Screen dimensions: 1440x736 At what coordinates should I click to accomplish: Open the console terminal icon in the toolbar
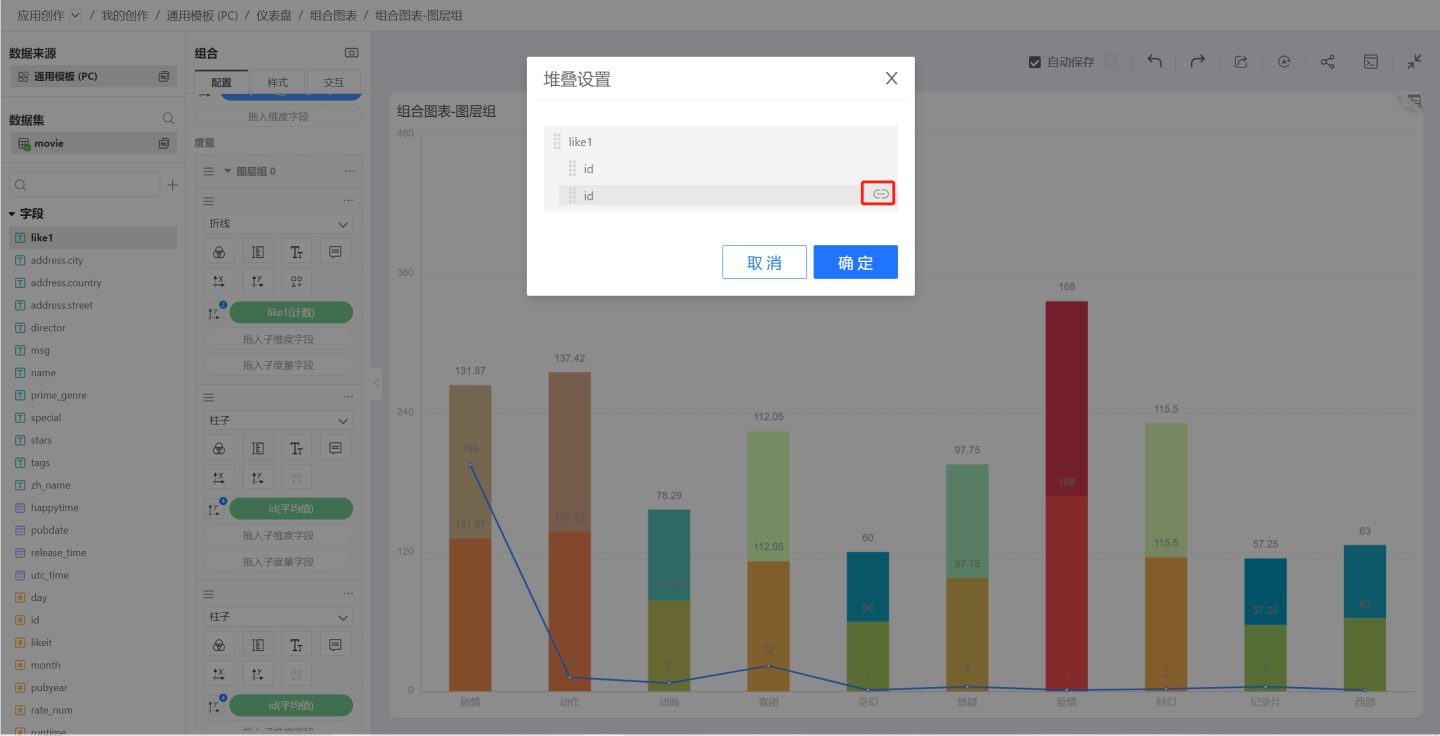click(1371, 62)
